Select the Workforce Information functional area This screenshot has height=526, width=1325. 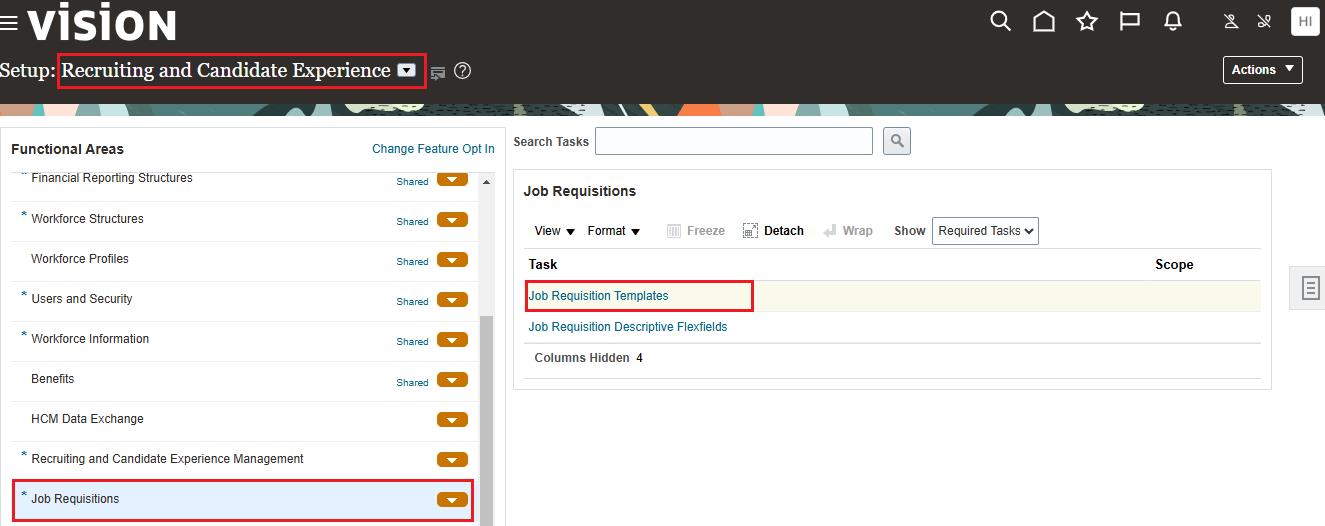click(x=90, y=339)
